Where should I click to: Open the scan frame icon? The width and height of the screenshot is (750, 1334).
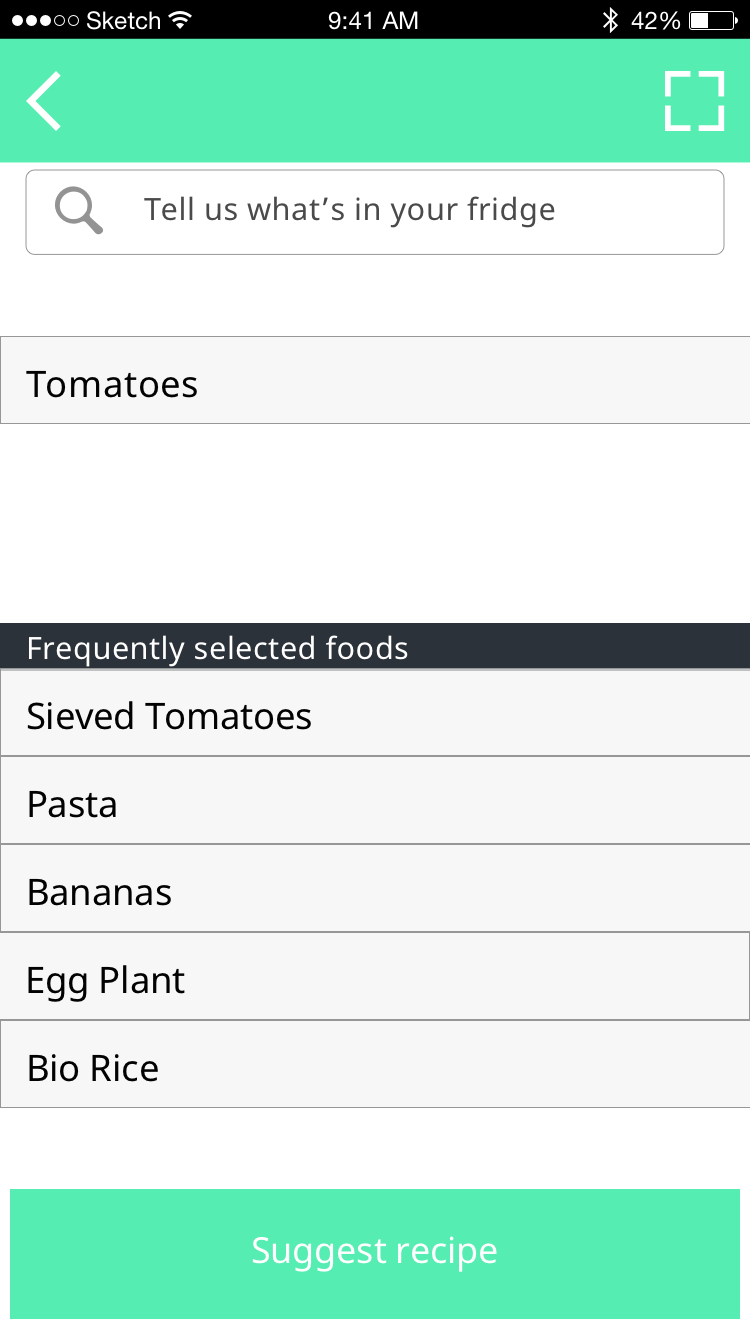point(694,101)
